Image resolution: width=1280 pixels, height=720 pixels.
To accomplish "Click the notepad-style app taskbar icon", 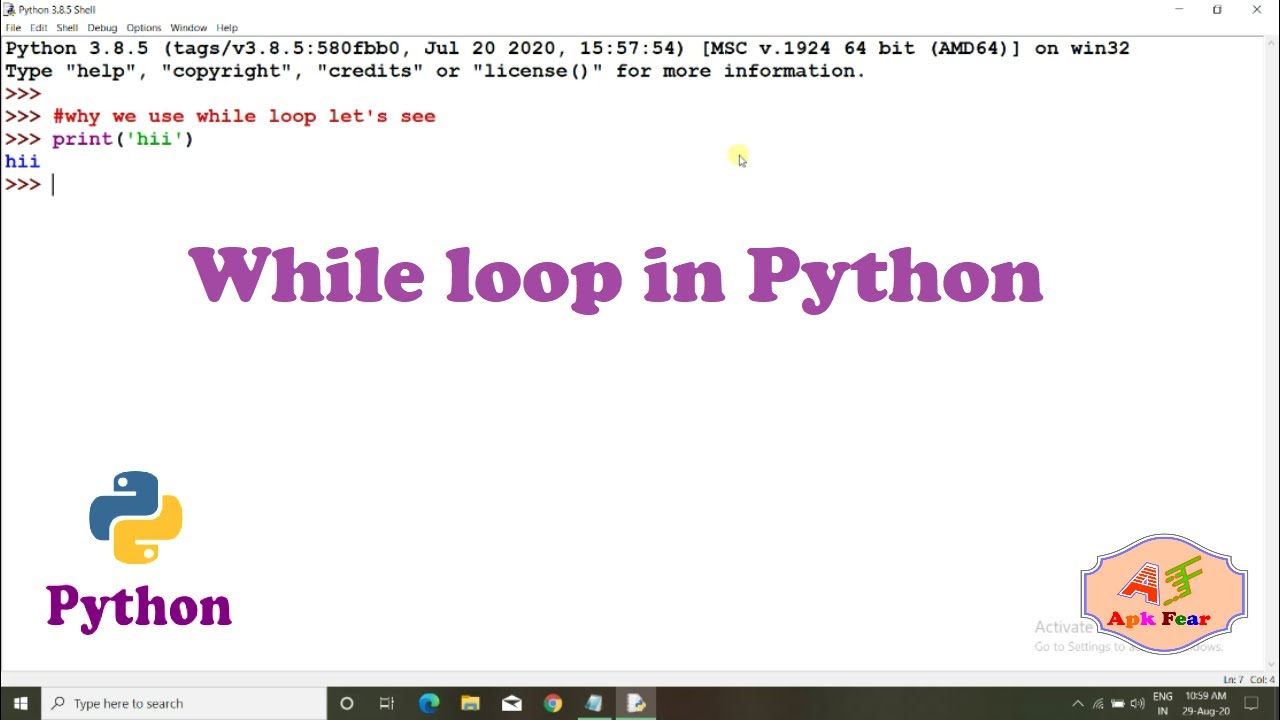I will pos(594,703).
